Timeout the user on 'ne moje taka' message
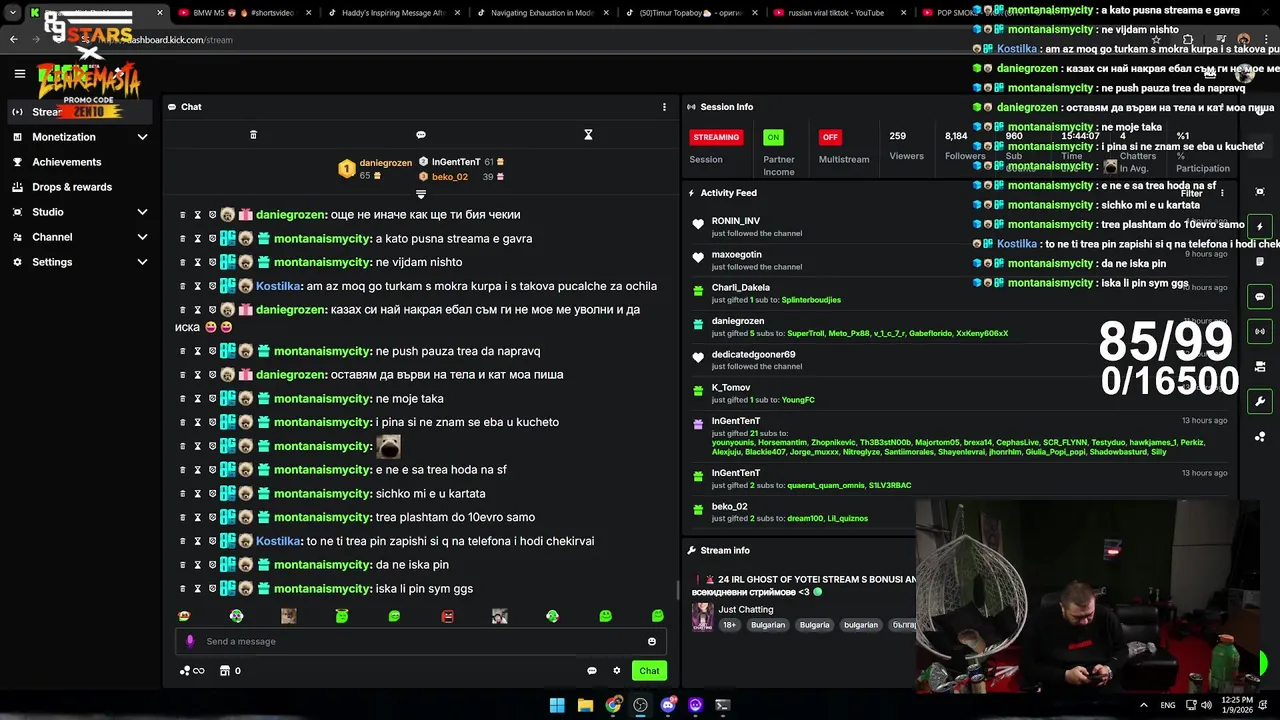The width and height of the screenshot is (1280, 720). [198, 398]
